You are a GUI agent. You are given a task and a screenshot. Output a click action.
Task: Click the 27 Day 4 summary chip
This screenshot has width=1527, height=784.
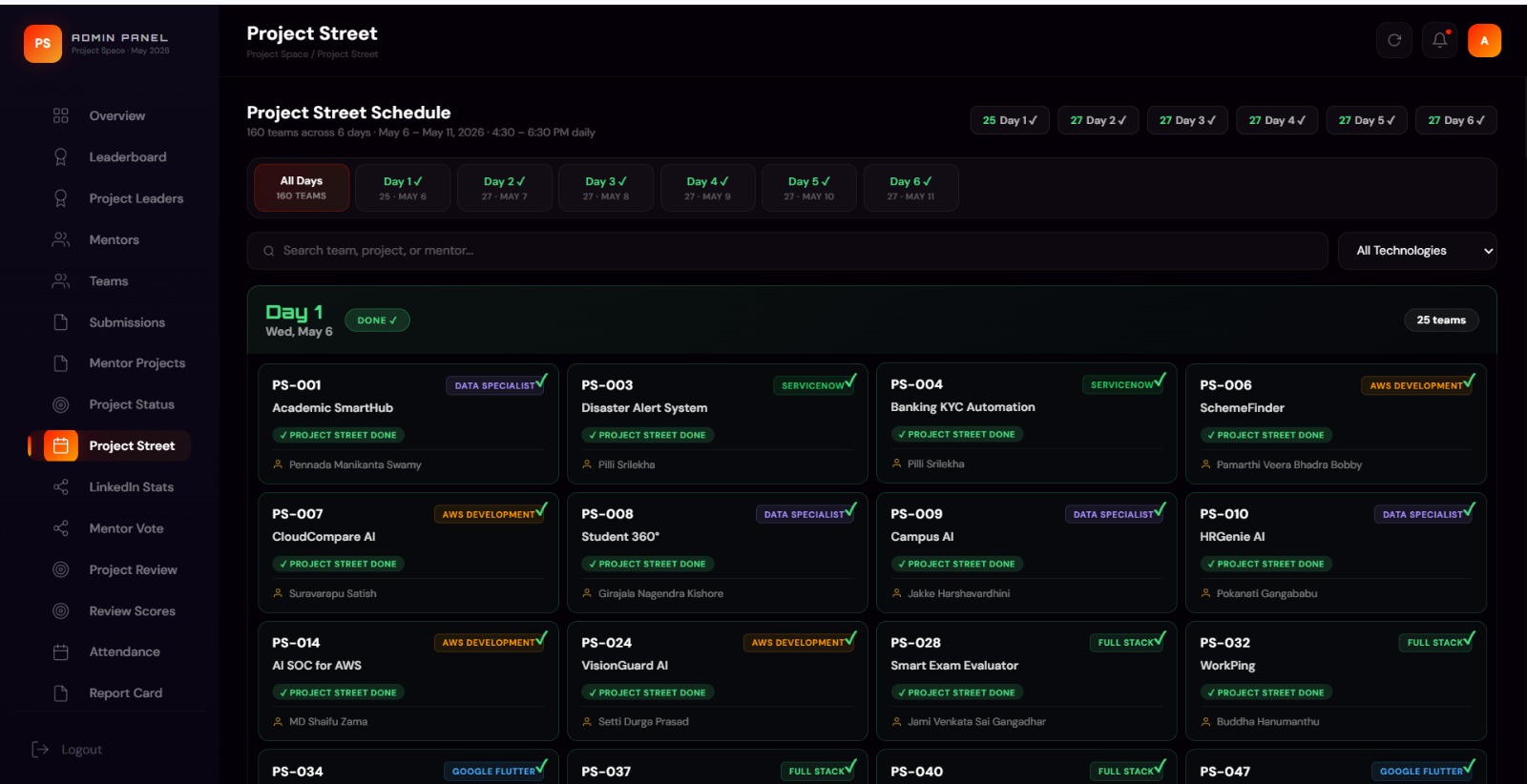pos(1277,120)
